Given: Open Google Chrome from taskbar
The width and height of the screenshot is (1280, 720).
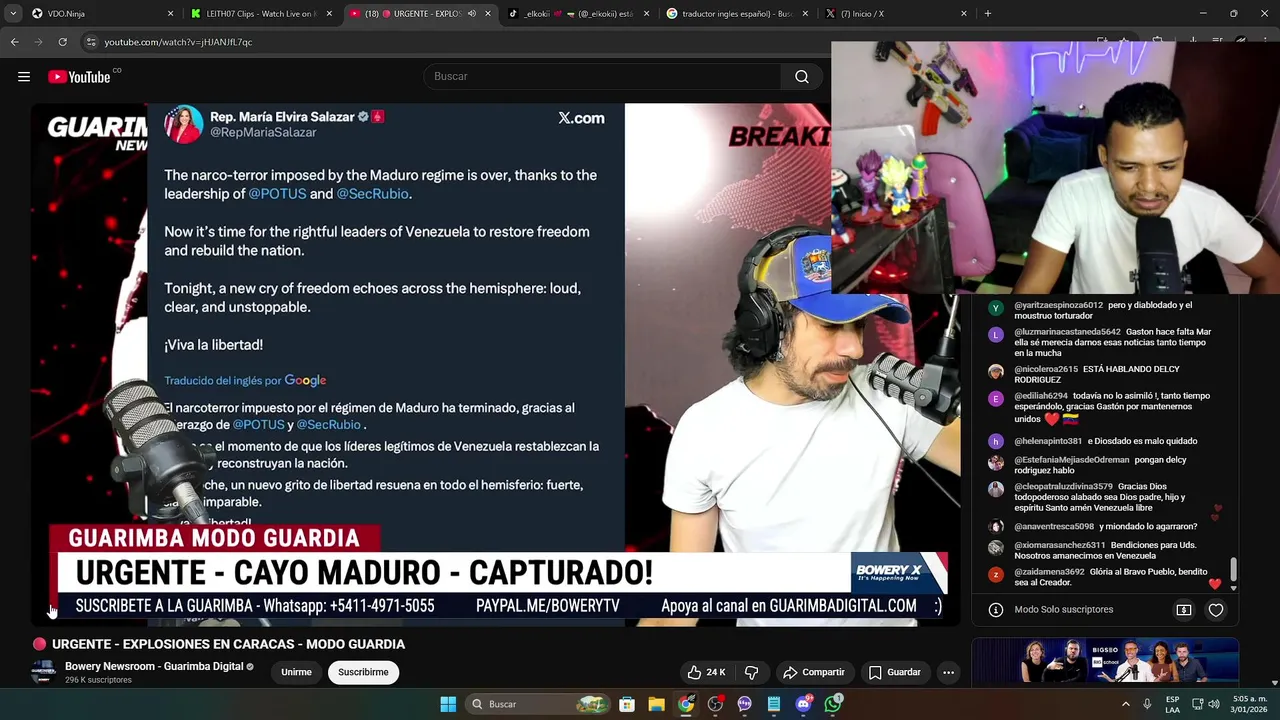Looking at the screenshot, I should [686, 704].
